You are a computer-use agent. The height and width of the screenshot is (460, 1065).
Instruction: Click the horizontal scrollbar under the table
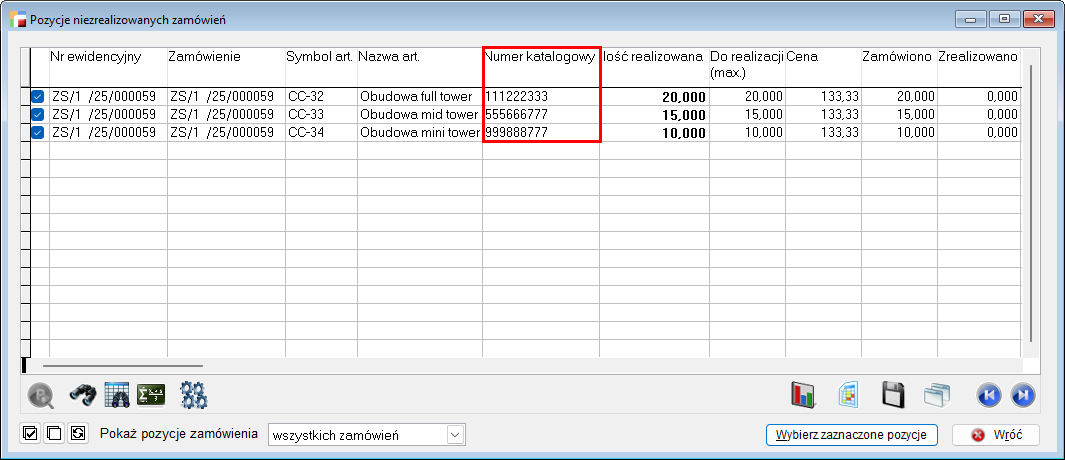pyautogui.click(x=122, y=367)
